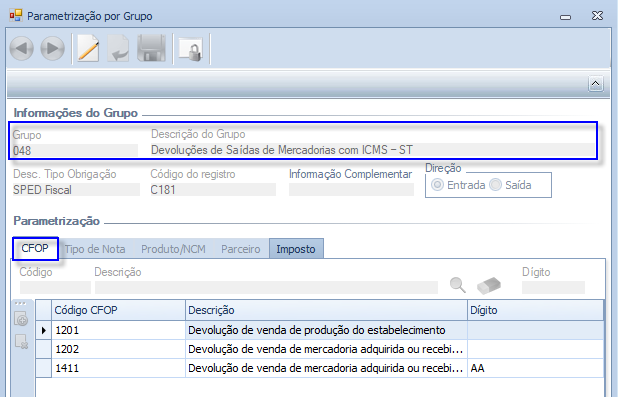Click the delete row icon beside grid
The image size is (618, 397).
pyautogui.click(x=21, y=341)
